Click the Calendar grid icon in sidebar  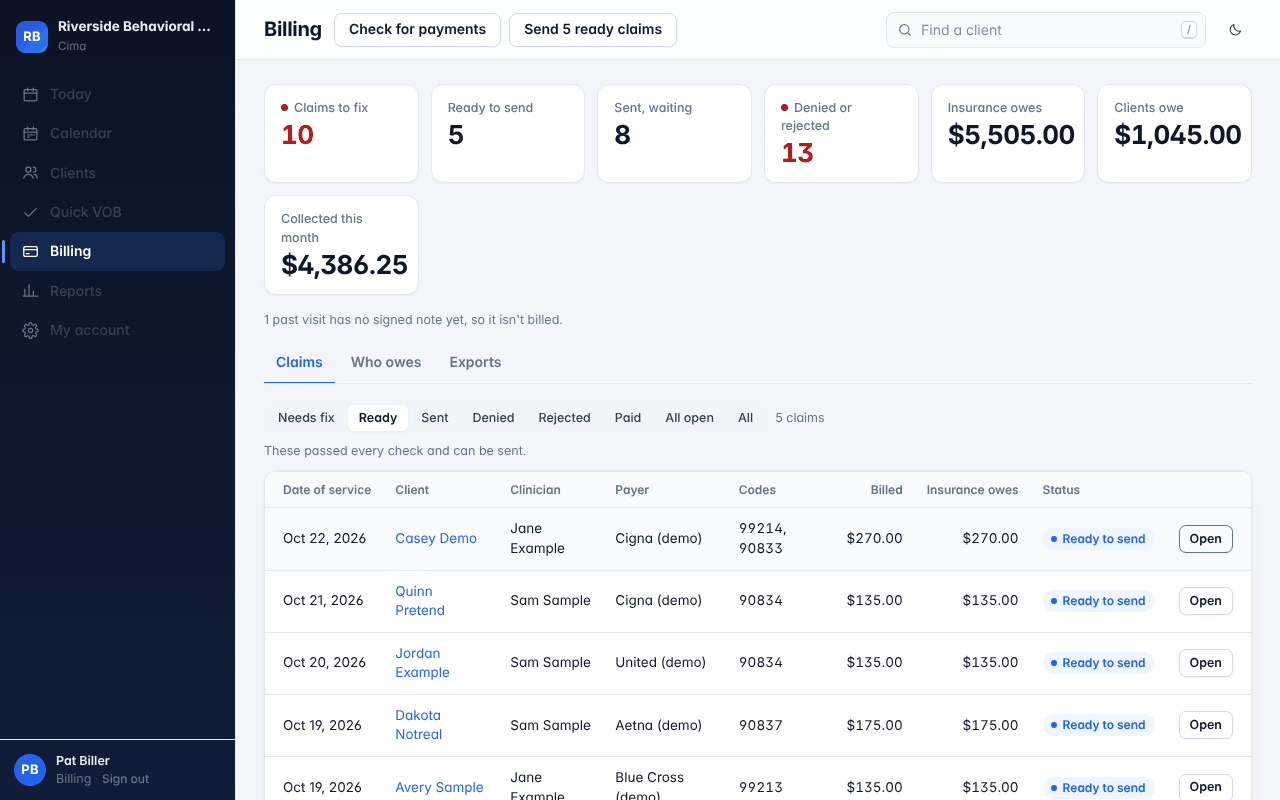31,133
